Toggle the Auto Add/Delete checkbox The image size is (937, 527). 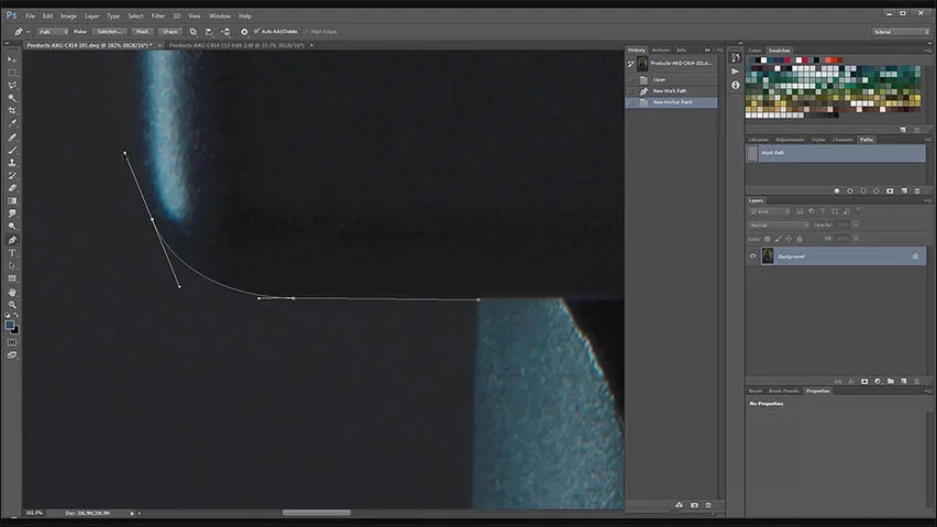point(257,31)
